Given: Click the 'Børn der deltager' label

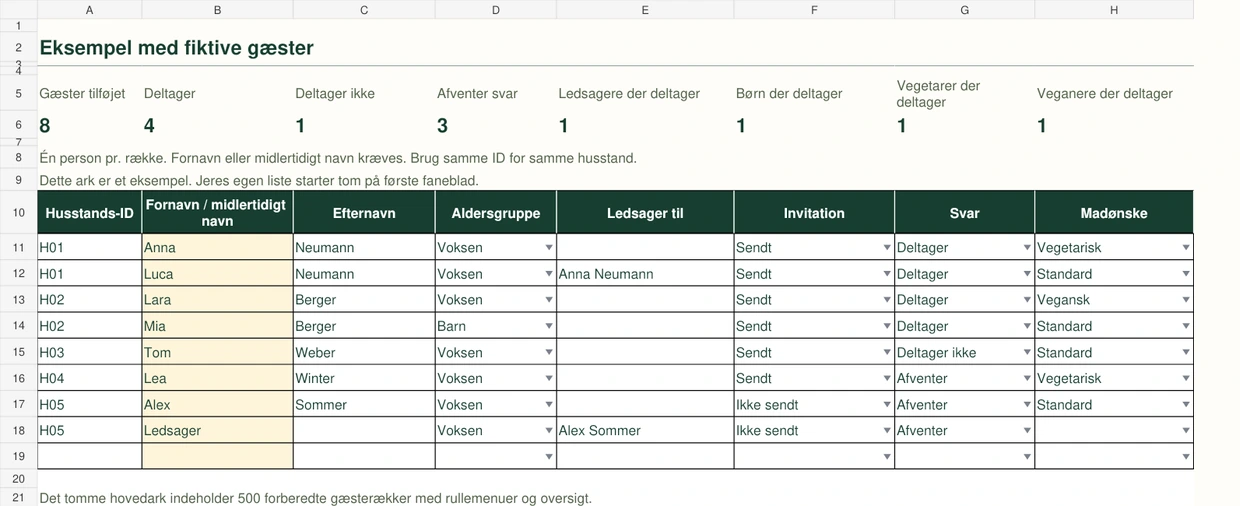Looking at the screenshot, I should pos(789,94).
